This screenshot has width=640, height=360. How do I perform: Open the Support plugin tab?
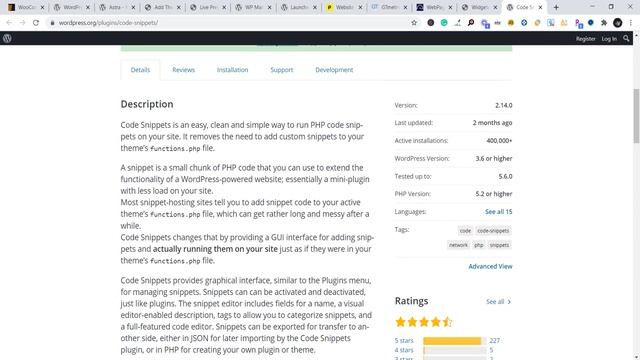282,70
